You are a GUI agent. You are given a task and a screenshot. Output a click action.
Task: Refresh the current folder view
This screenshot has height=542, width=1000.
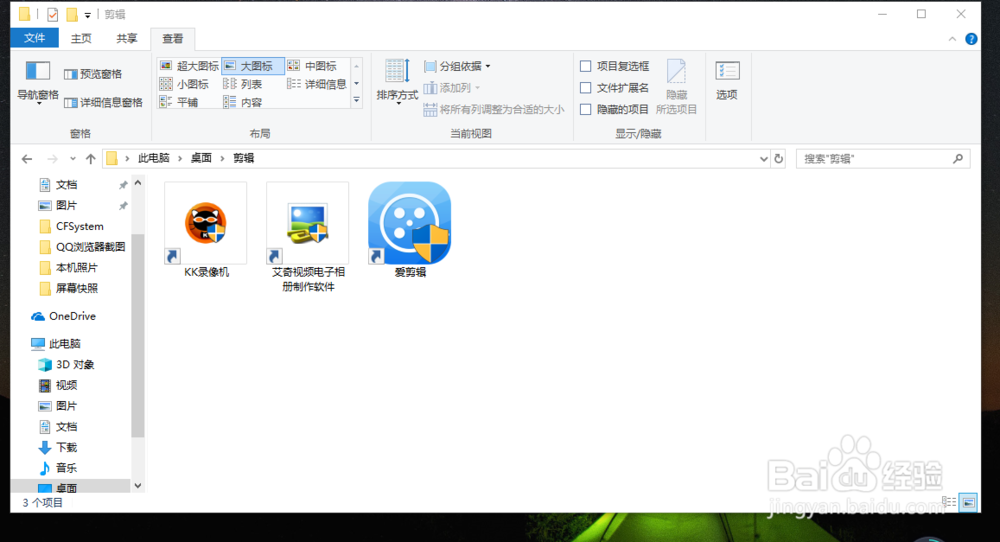point(779,159)
